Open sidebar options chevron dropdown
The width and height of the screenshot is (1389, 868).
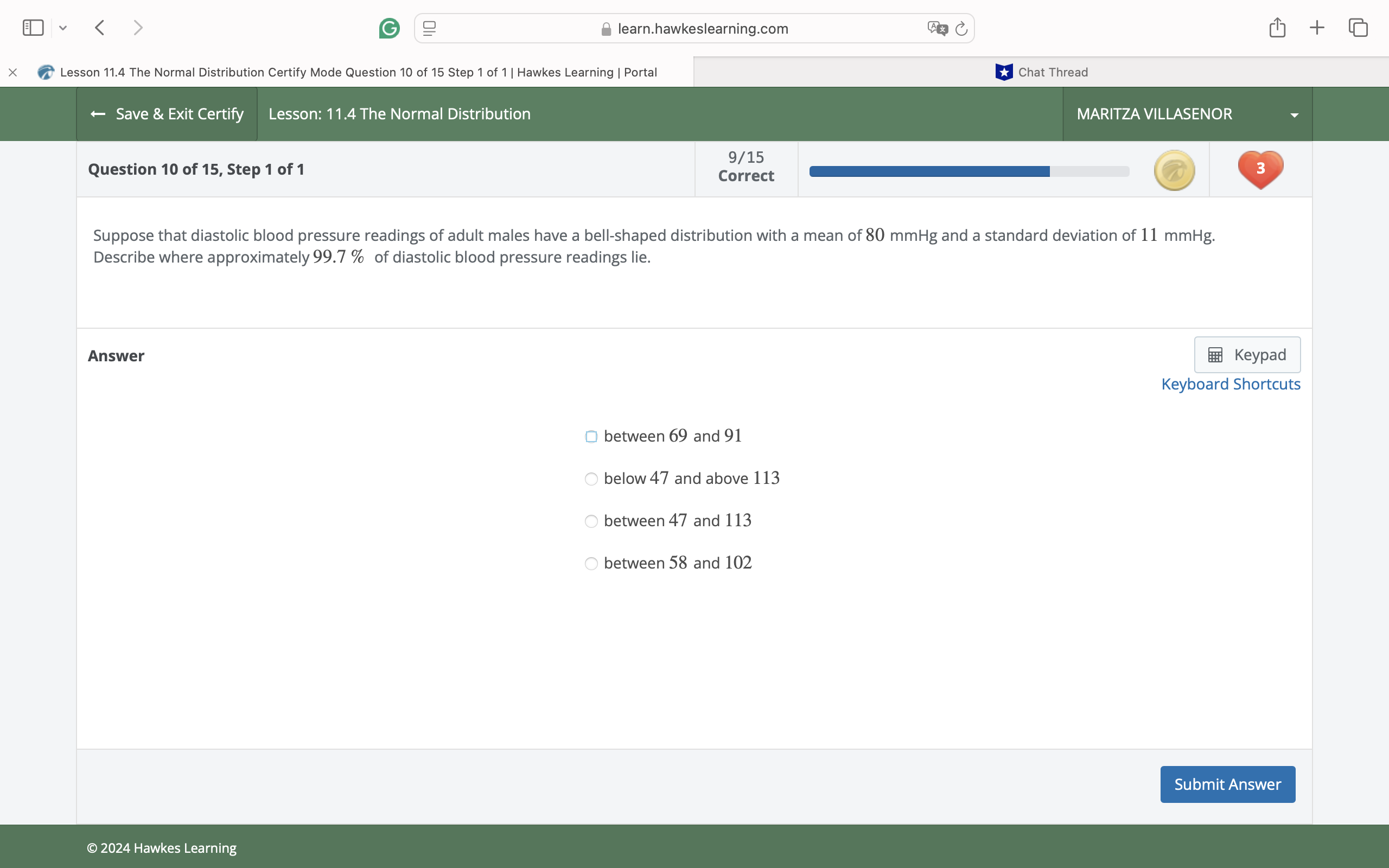pyautogui.click(x=63, y=28)
